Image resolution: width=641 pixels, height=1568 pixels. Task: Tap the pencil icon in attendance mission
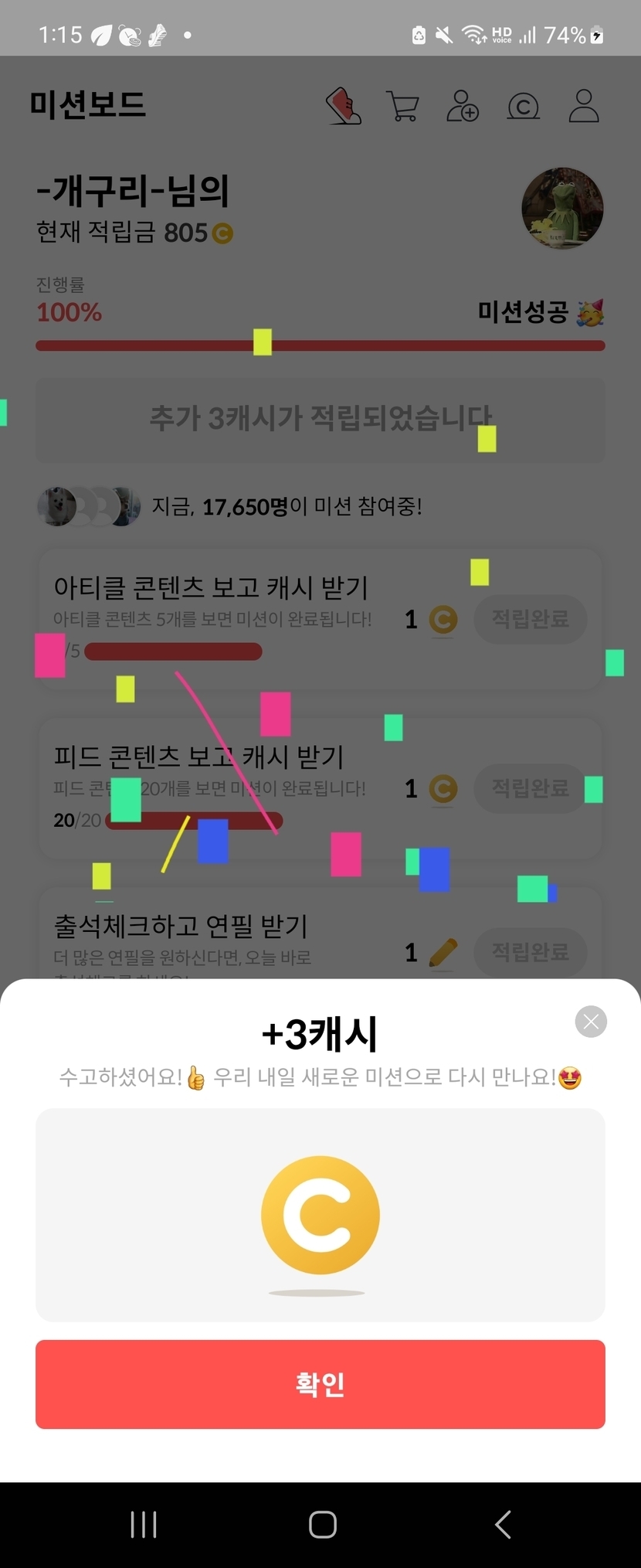(x=443, y=953)
